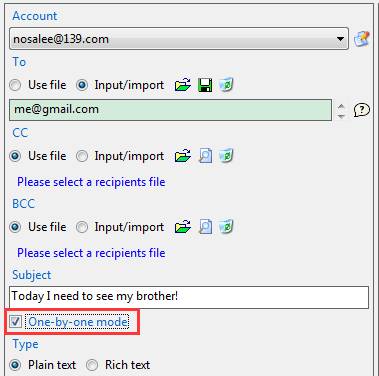
Task: Open folder icon in the CC row
Action: pos(183,156)
